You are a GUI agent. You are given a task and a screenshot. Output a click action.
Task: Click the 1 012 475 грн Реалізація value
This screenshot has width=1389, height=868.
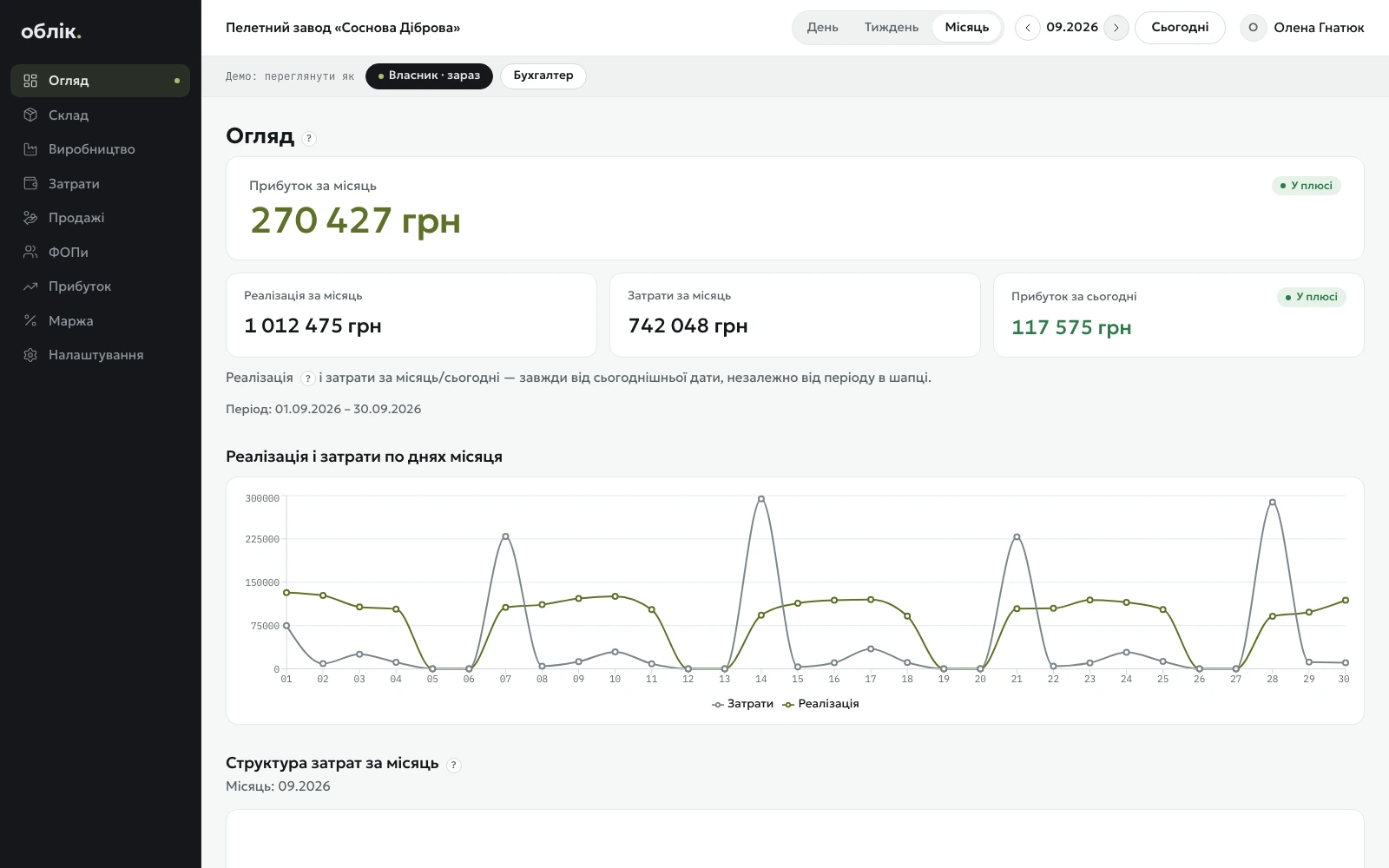coord(313,325)
